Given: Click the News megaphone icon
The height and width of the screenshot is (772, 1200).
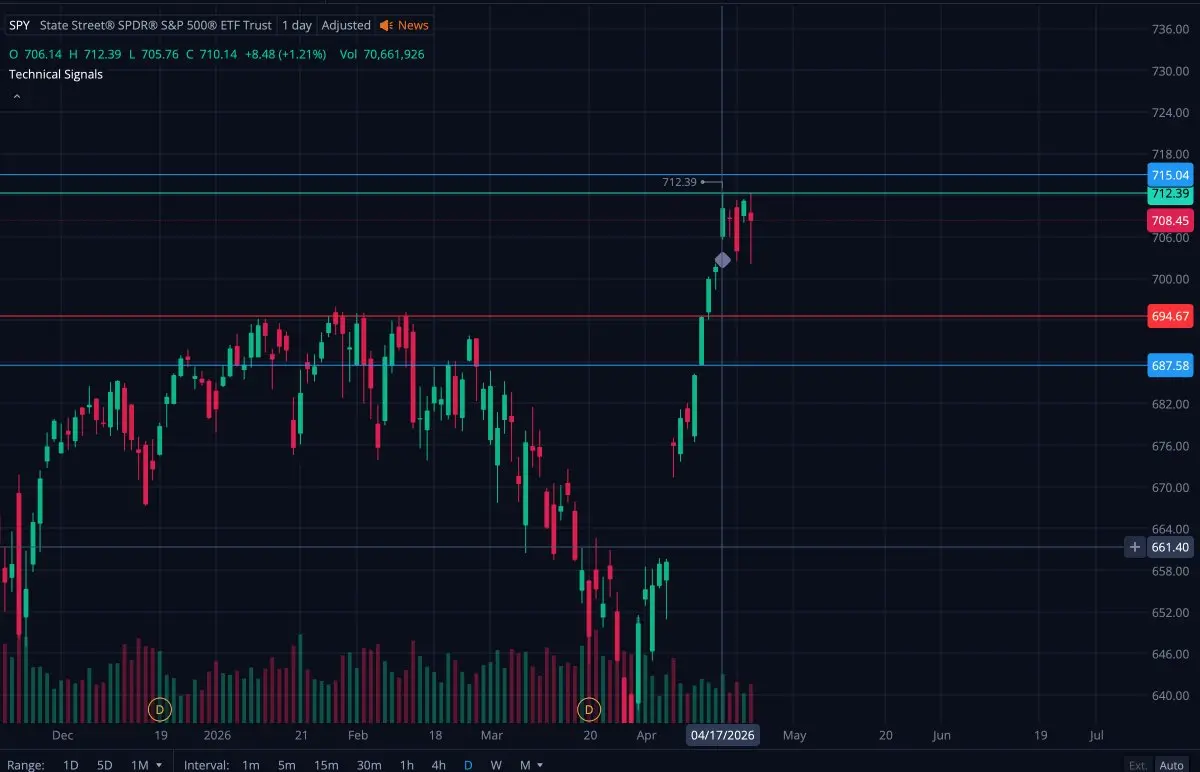Looking at the screenshot, I should point(386,25).
